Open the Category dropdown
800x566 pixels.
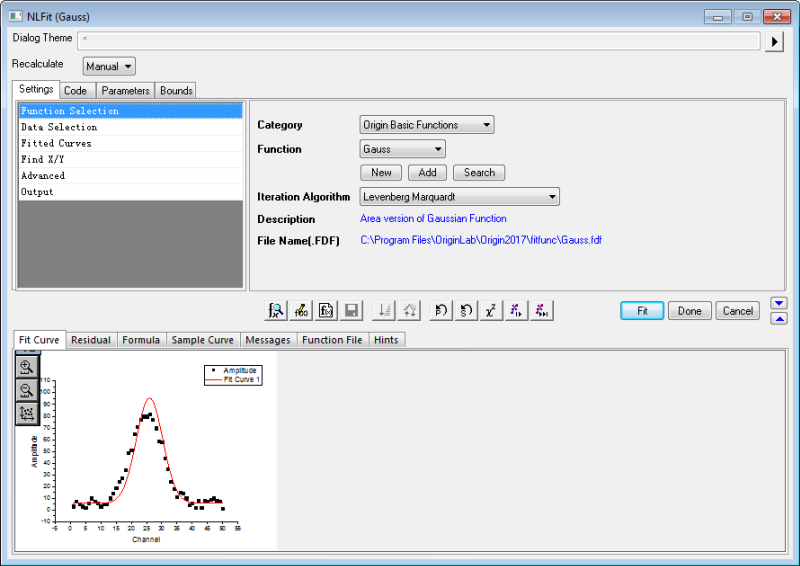click(427, 125)
